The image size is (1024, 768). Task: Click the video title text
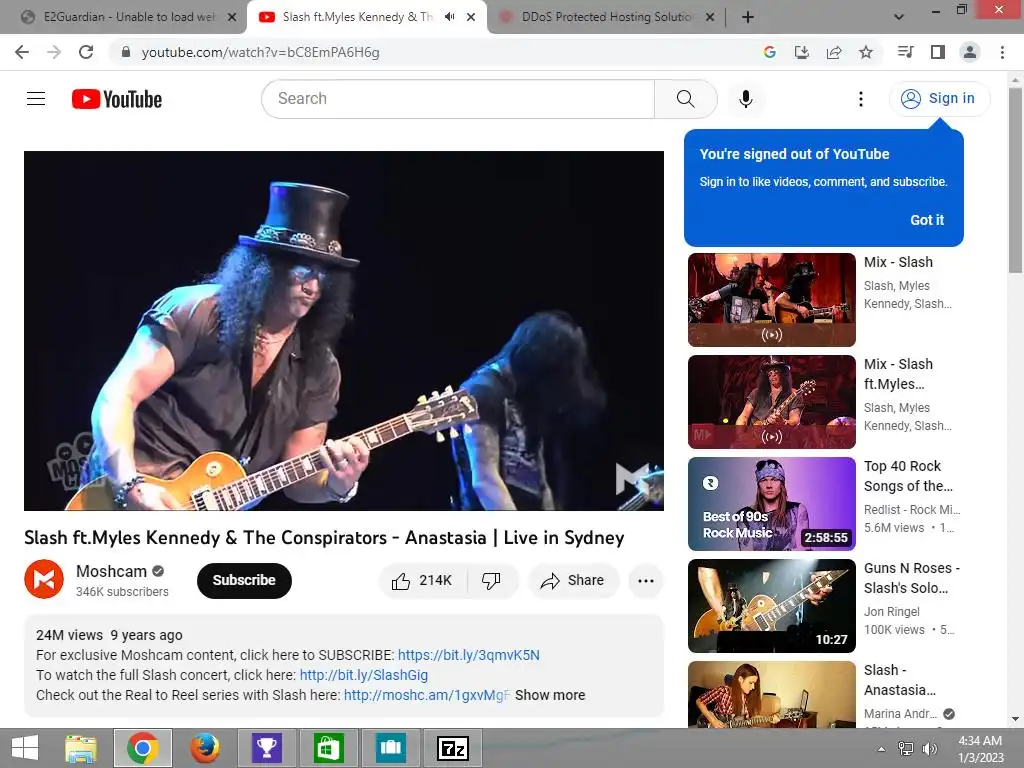click(x=324, y=537)
